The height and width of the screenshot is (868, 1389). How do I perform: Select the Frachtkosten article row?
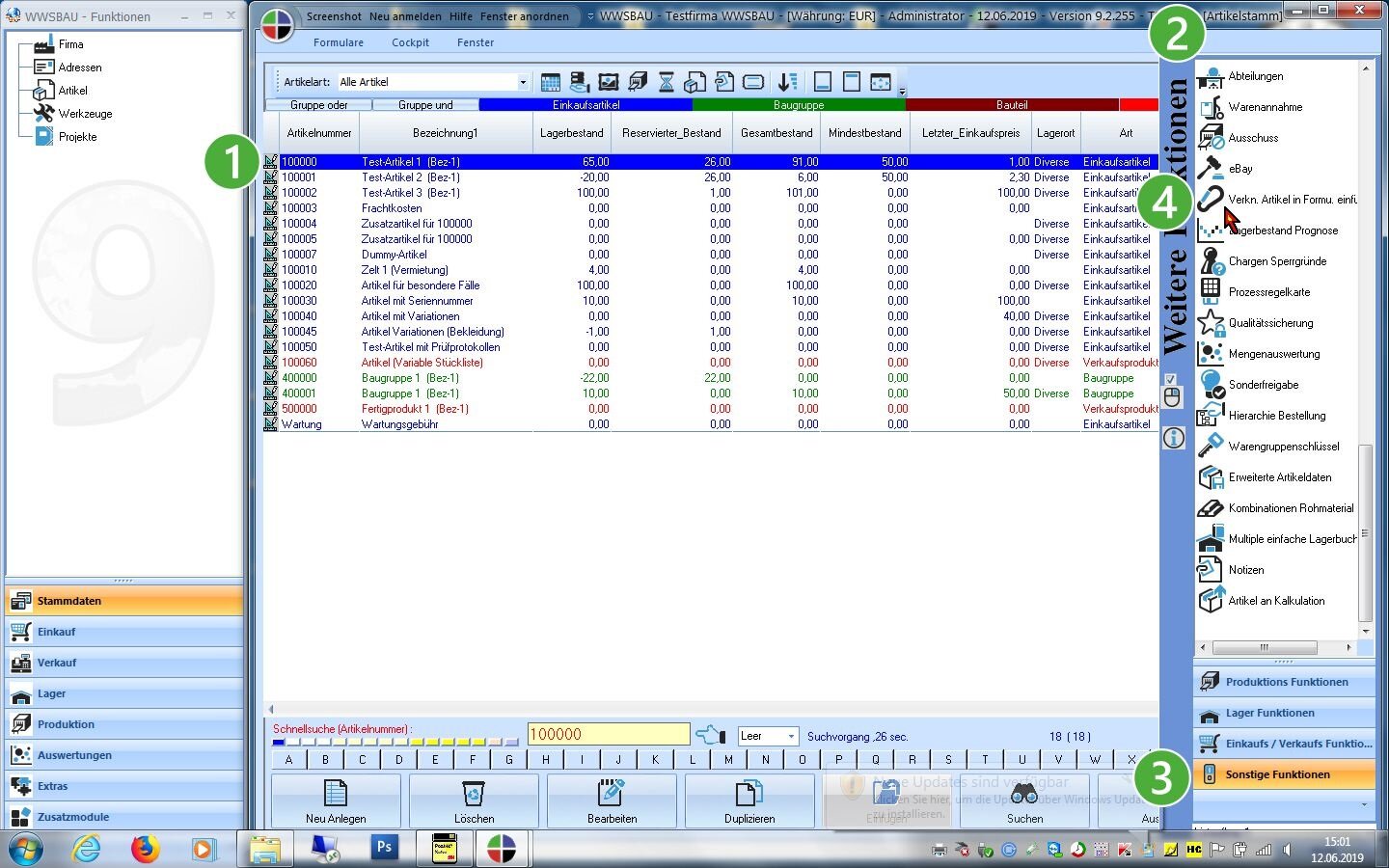[711, 208]
